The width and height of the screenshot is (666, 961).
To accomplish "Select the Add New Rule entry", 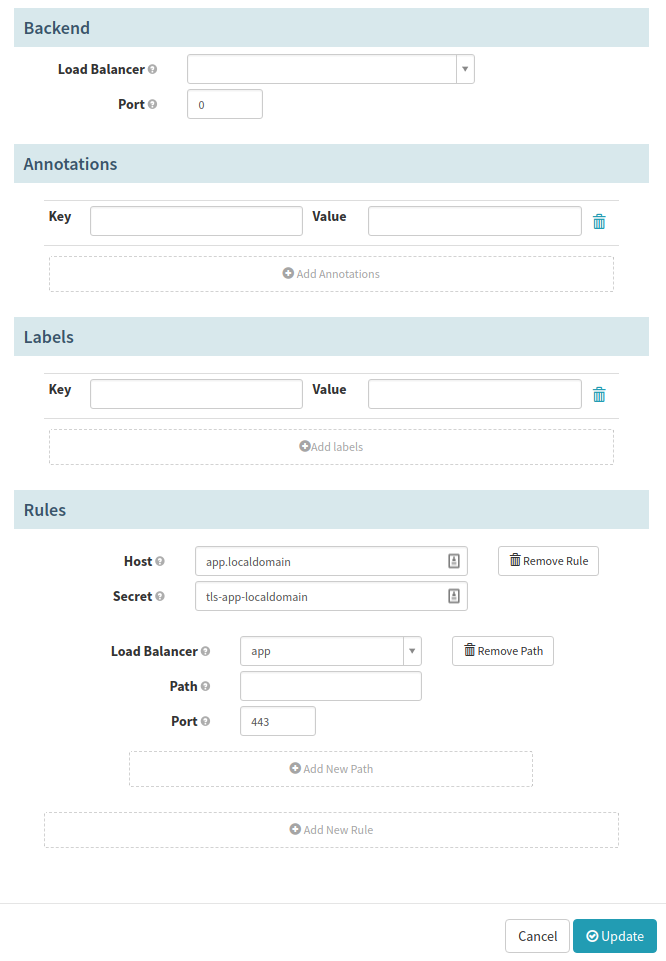I will (331, 829).
